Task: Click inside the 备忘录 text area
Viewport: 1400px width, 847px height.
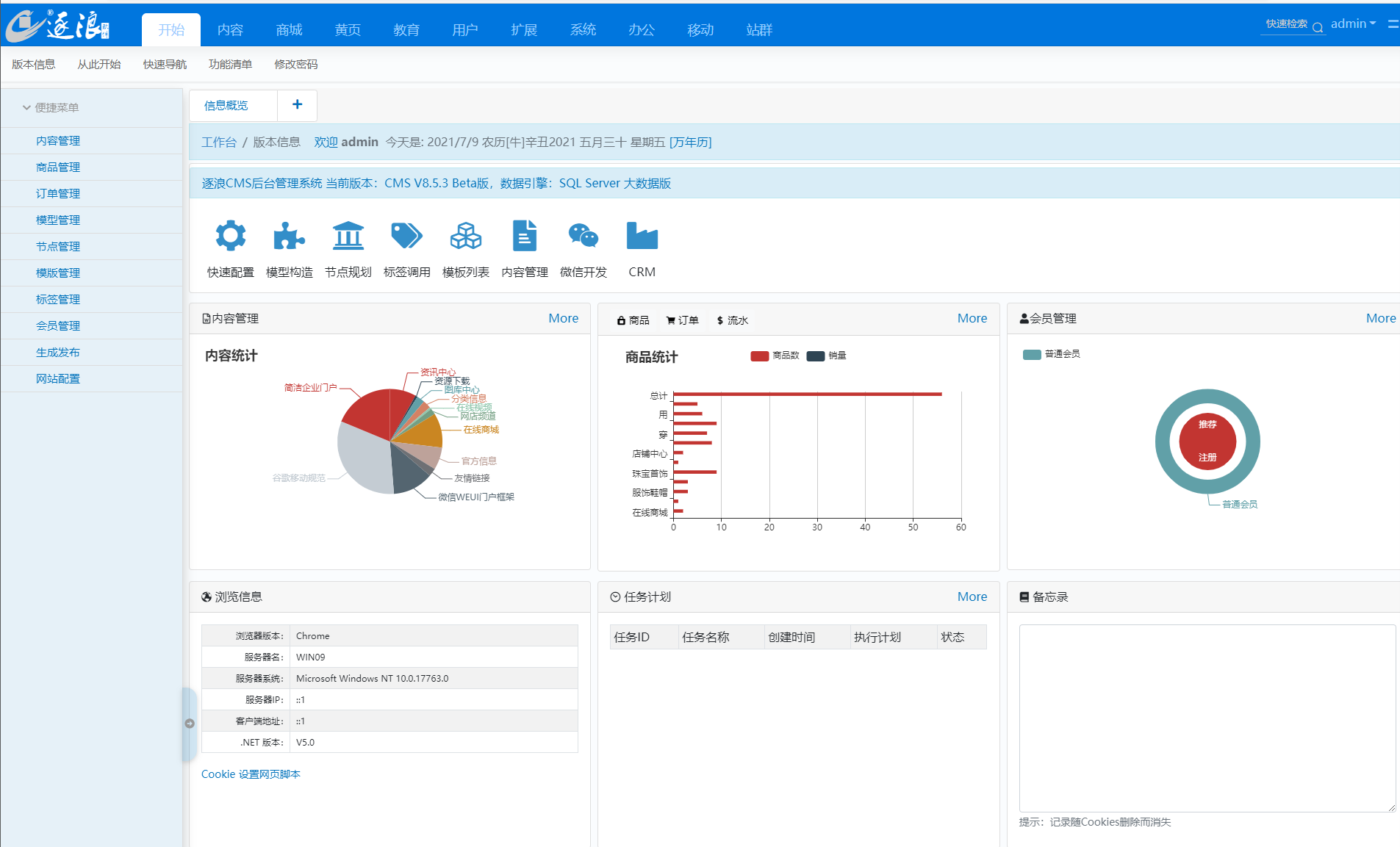Action: pos(1207,718)
